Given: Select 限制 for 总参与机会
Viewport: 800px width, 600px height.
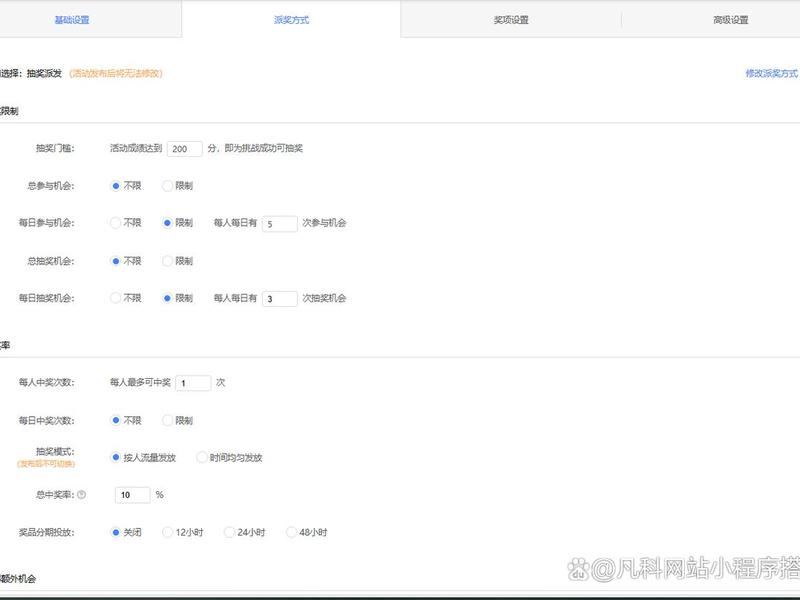Looking at the screenshot, I should click(x=167, y=186).
